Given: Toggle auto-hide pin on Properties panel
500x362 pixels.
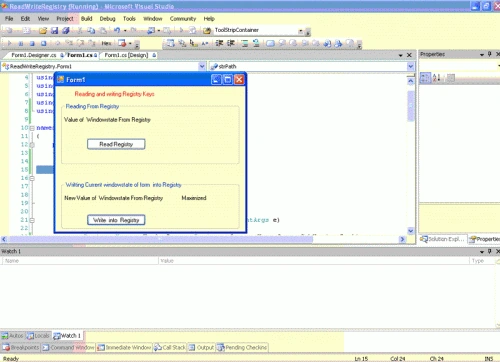Looking at the screenshot, I should click(x=490, y=54).
